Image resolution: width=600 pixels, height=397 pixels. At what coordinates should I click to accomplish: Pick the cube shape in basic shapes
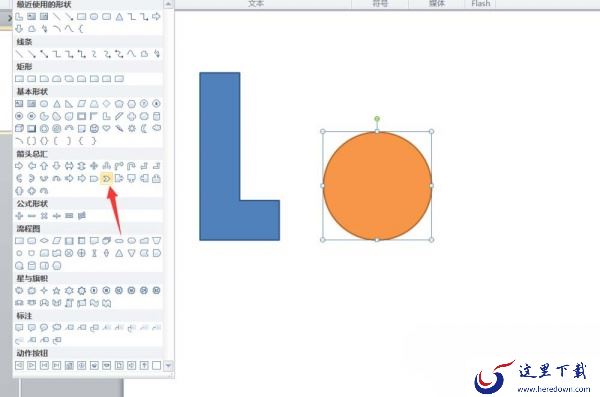click(19, 129)
